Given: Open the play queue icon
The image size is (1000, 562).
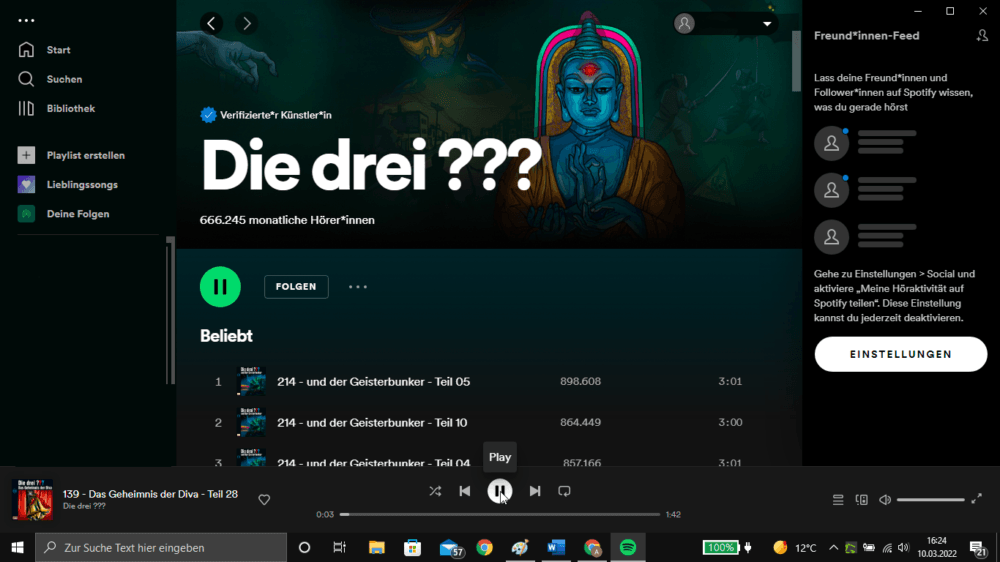Looking at the screenshot, I should tap(838, 500).
